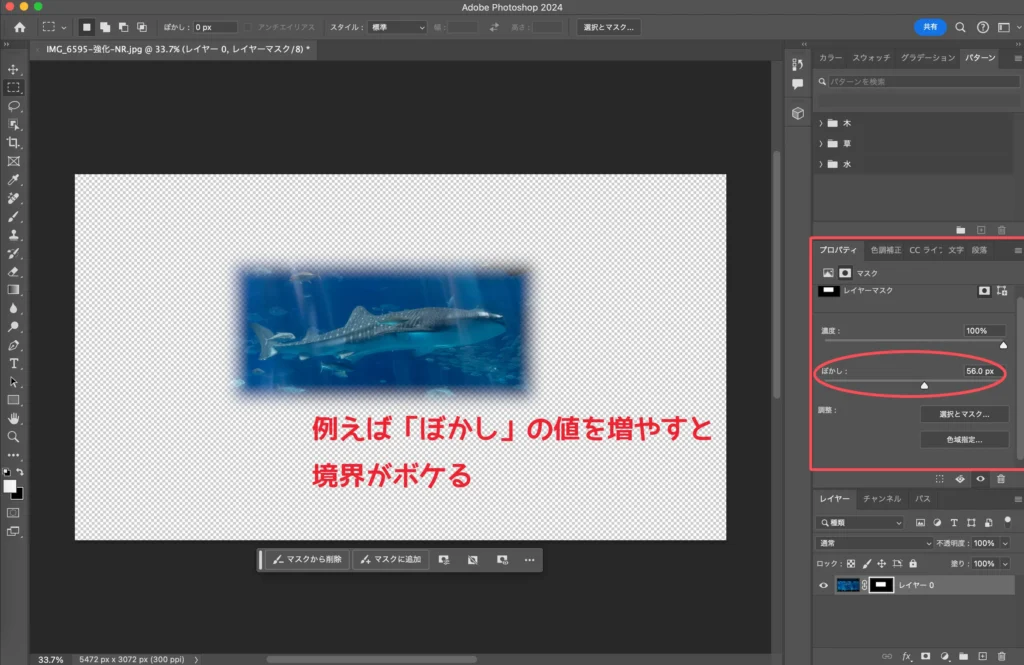
Task: Select the Crop tool
Action: pyautogui.click(x=14, y=143)
